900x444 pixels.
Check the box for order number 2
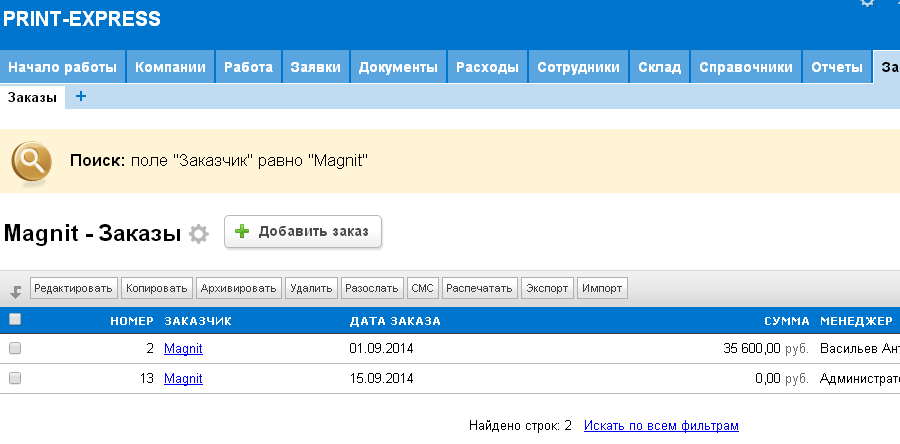point(15,349)
